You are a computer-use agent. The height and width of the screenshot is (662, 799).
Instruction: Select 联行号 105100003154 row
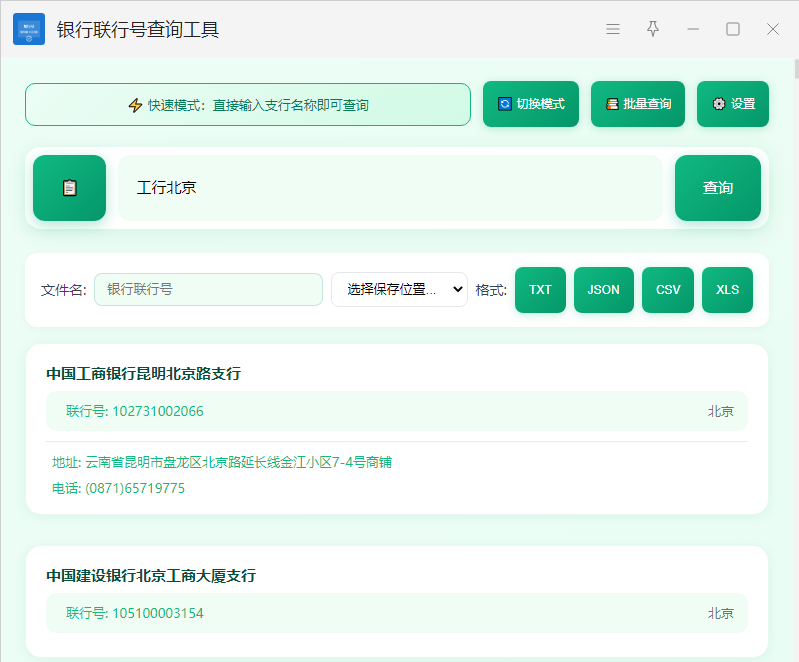(396, 613)
